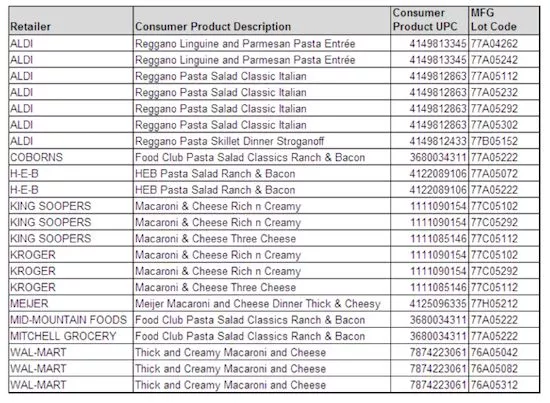Select the Consumer Product Description header cell

262,20
